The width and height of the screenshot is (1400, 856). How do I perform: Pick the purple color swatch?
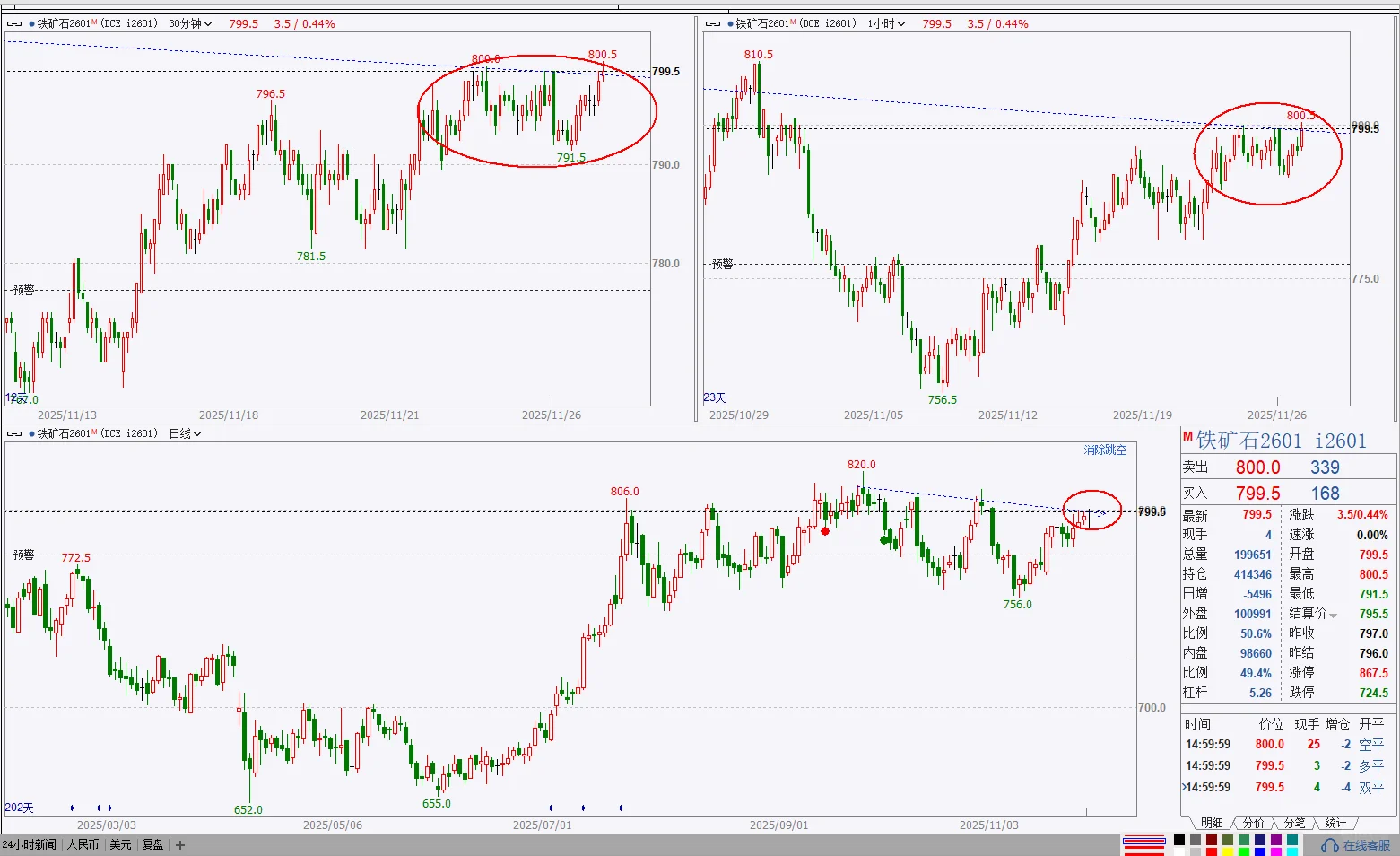click(x=1276, y=841)
